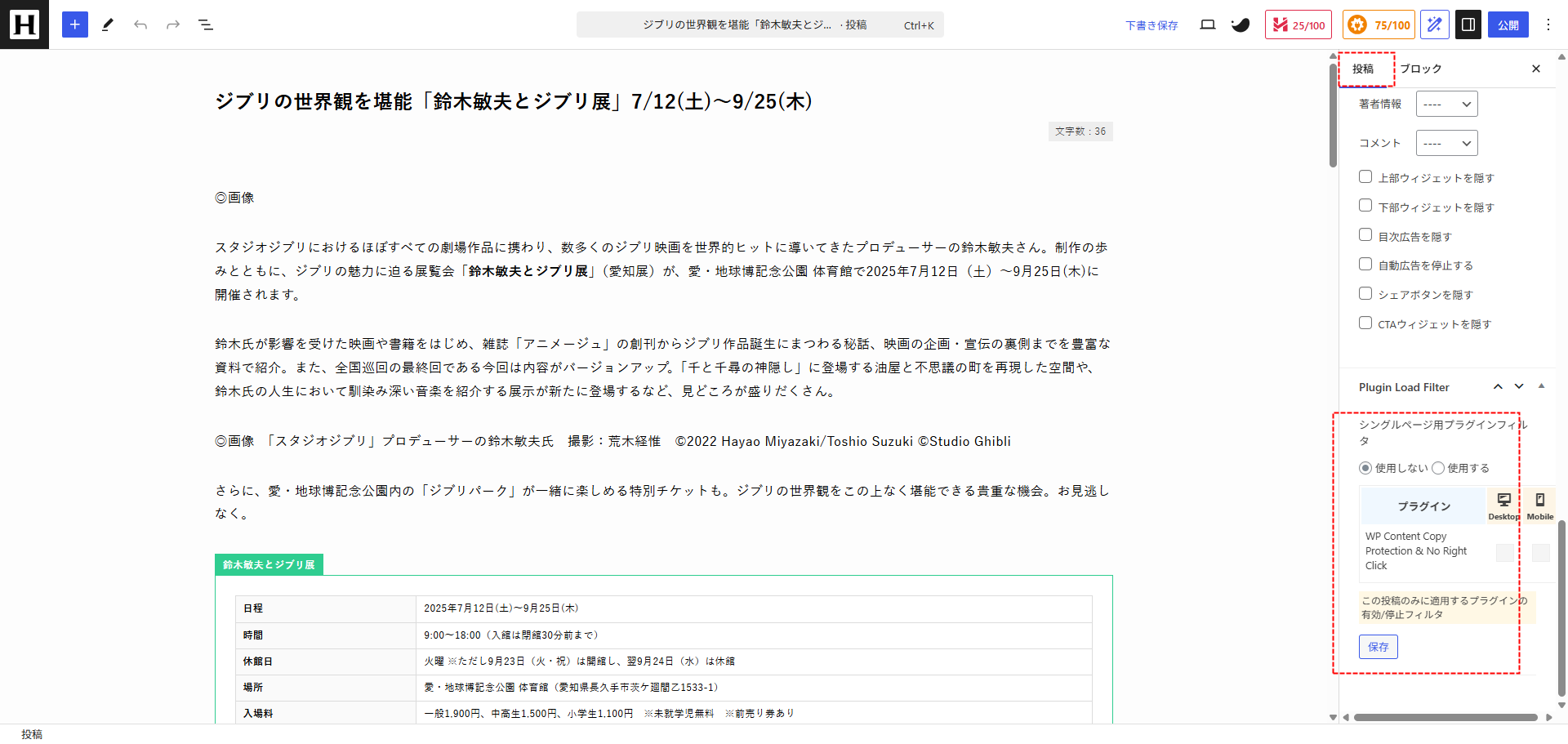The height and width of the screenshot is (744, 1568).
Task: Check 目次広告を隠す
Action: pos(1365,235)
